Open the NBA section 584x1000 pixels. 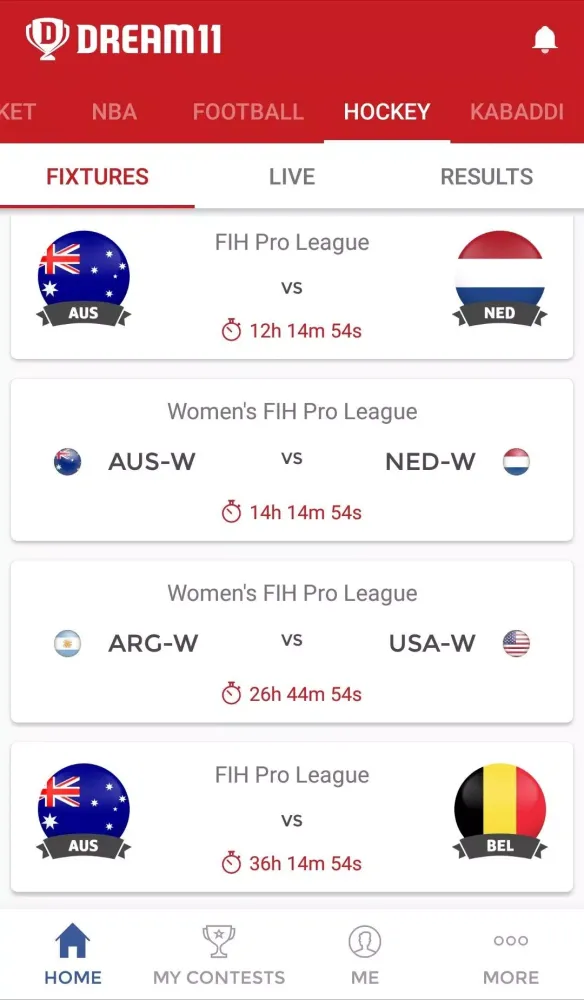114,112
